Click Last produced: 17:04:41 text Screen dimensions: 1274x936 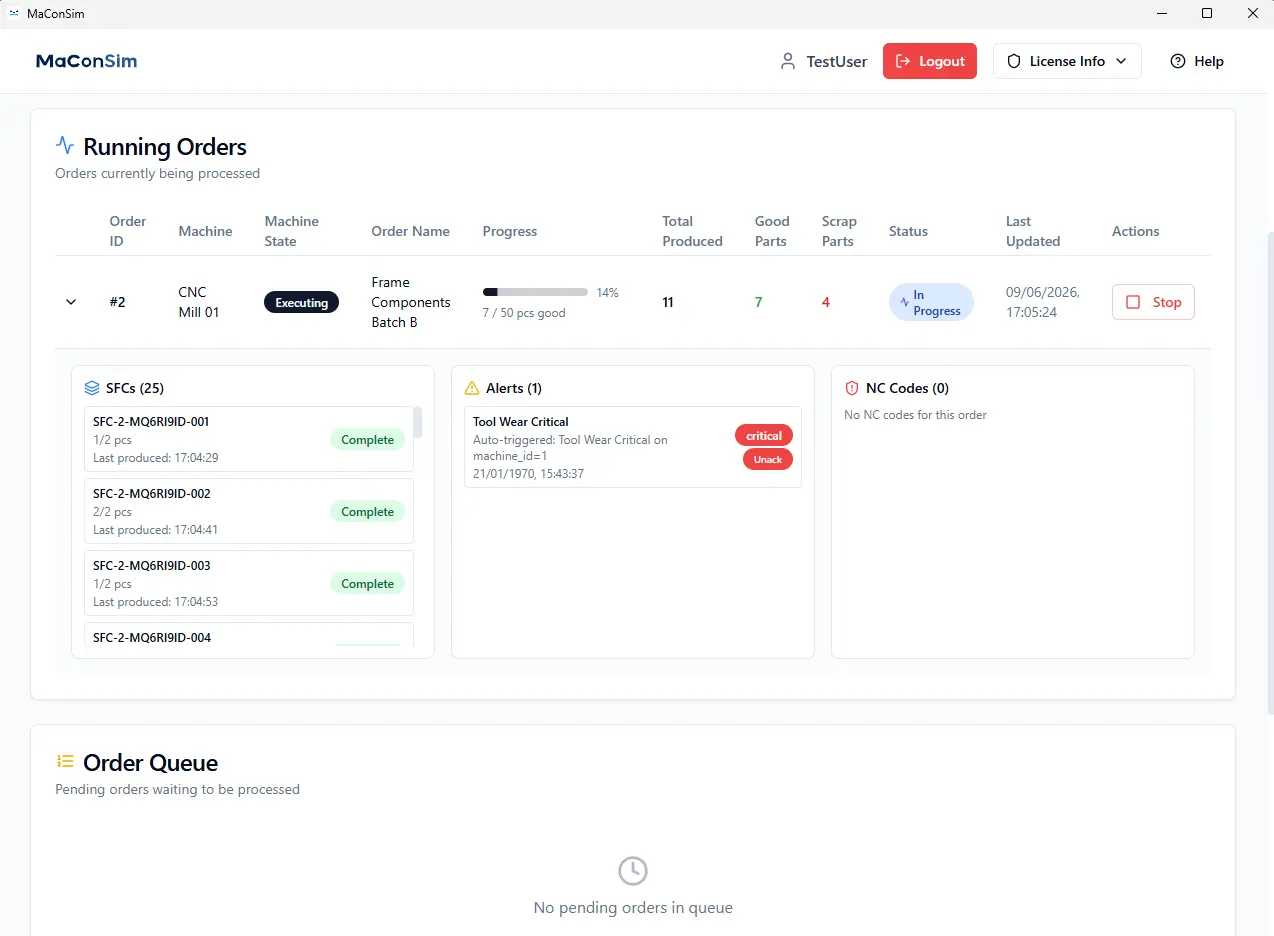156,530
